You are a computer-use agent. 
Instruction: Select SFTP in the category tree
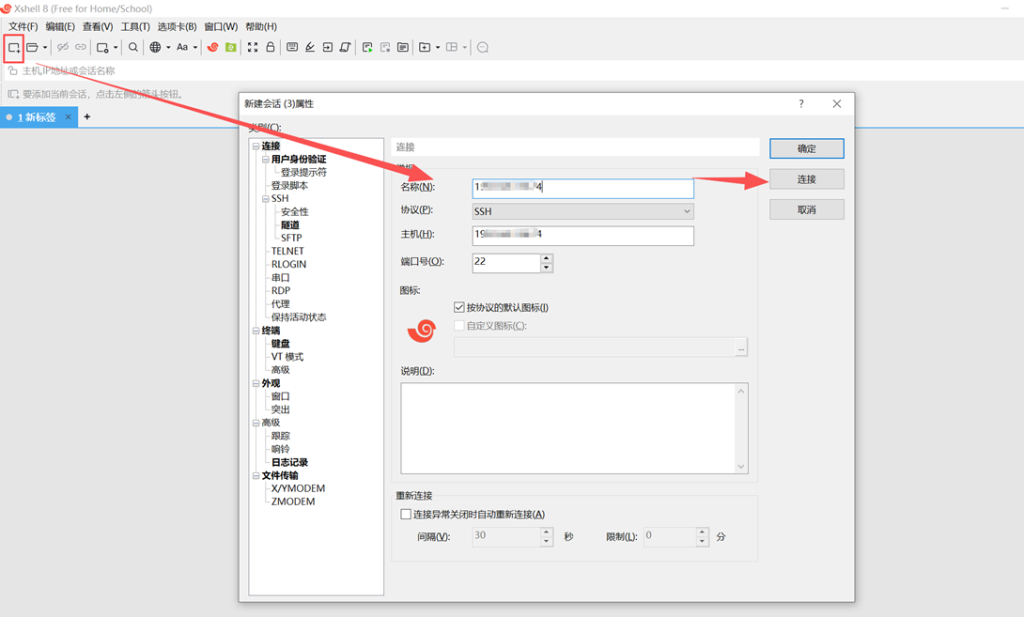pos(291,238)
